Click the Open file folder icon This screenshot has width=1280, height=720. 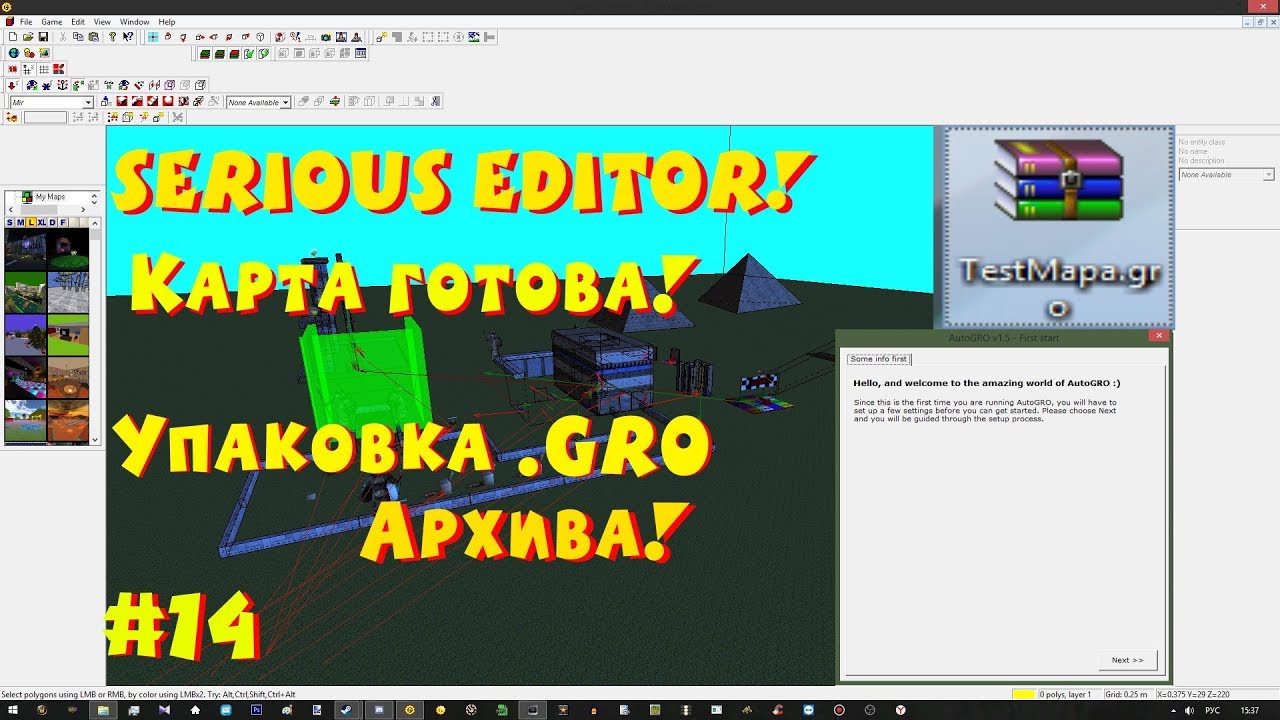(28, 37)
